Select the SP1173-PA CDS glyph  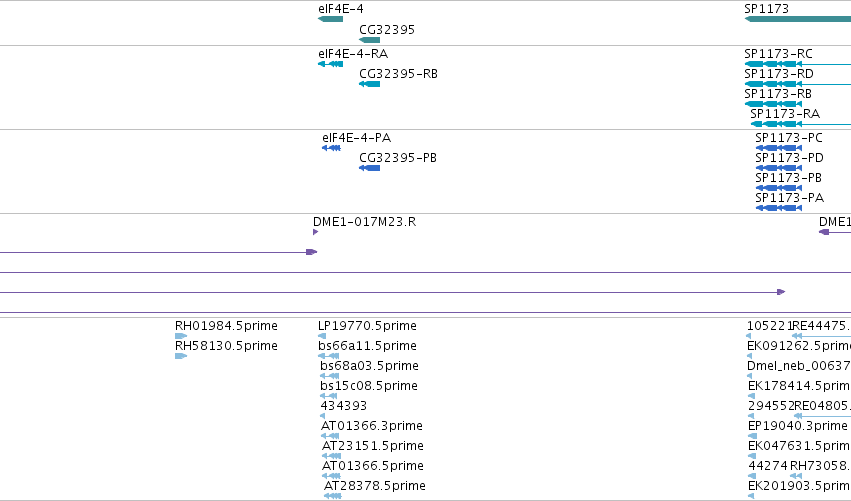coord(779,208)
